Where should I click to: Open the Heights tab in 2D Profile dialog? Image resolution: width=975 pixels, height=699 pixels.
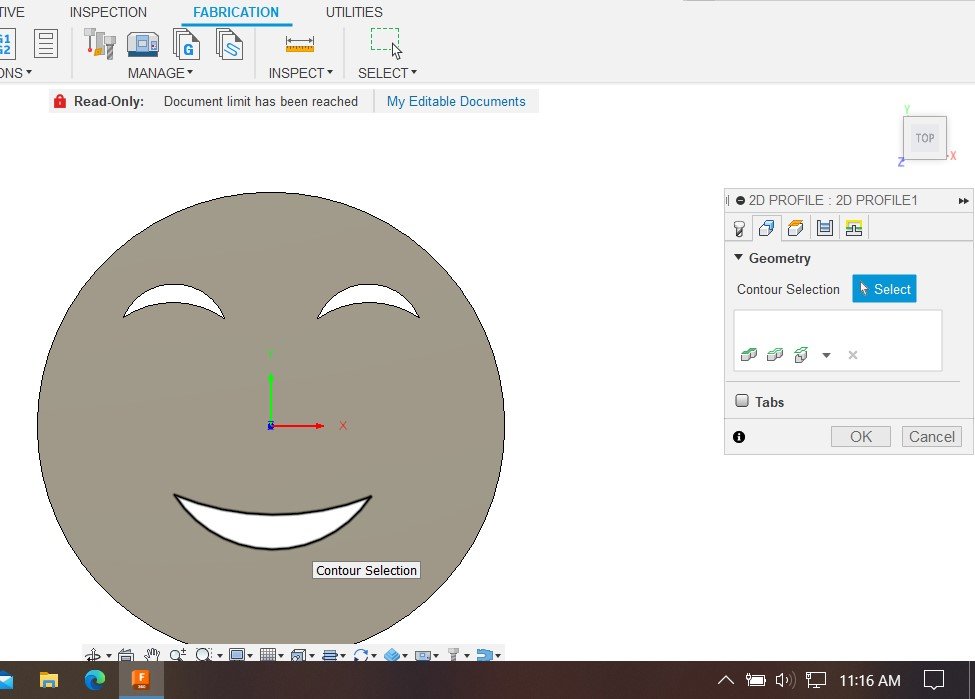pyautogui.click(x=795, y=228)
